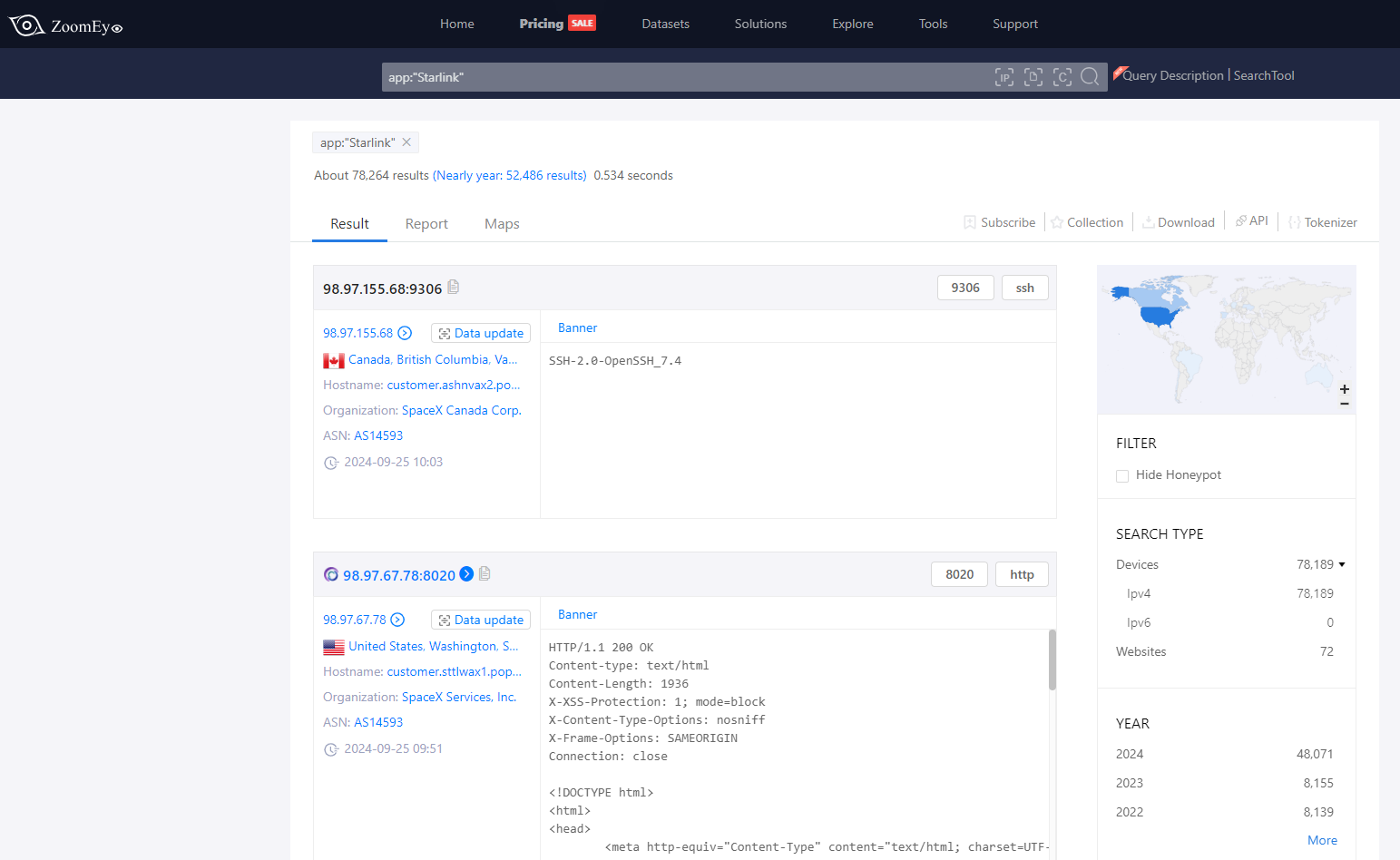Click the United States, Washington location link
Image resolution: width=1400 pixels, height=860 pixels.
(x=434, y=646)
